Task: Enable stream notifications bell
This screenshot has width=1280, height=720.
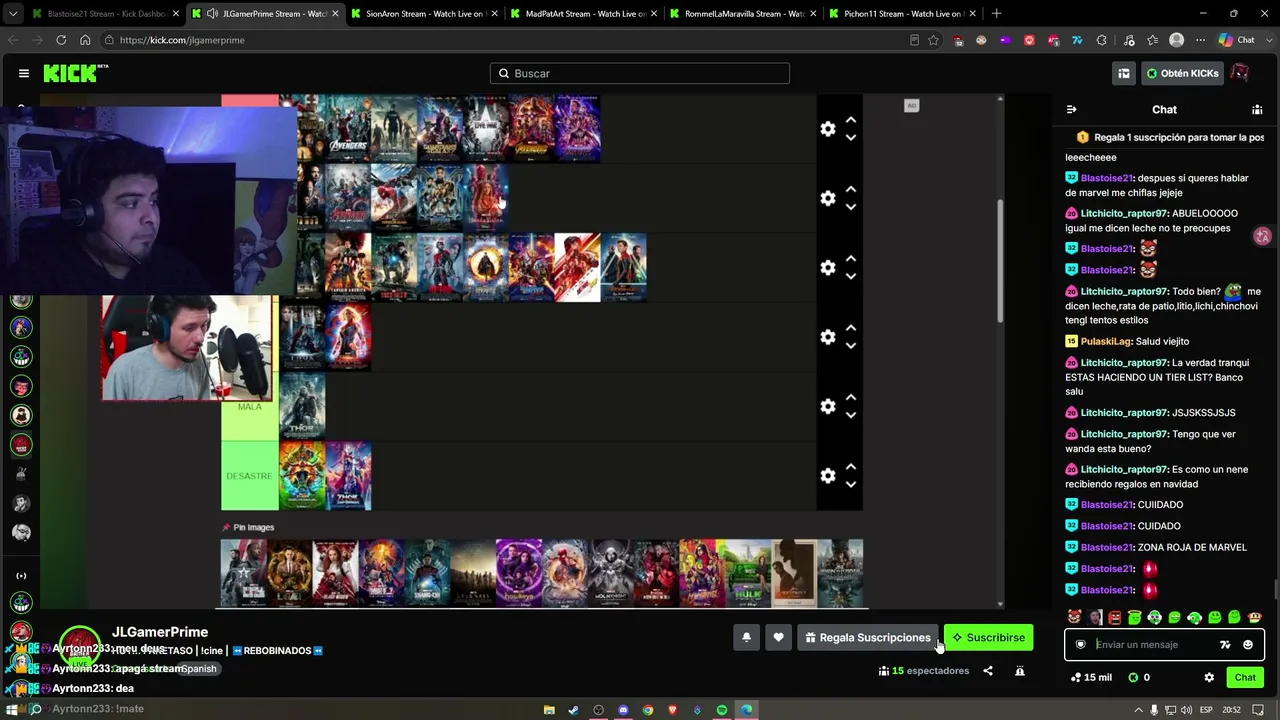Action: 746,637
